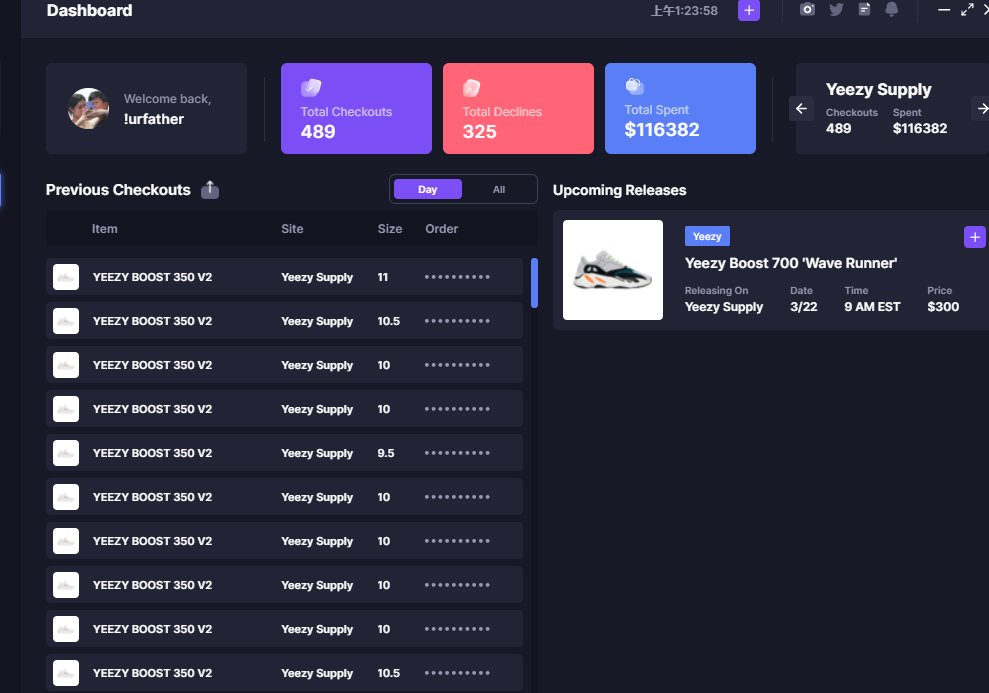Image resolution: width=989 pixels, height=693 pixels.
Task: Click the Yeezy Supply card title
Action: (879, 90)
